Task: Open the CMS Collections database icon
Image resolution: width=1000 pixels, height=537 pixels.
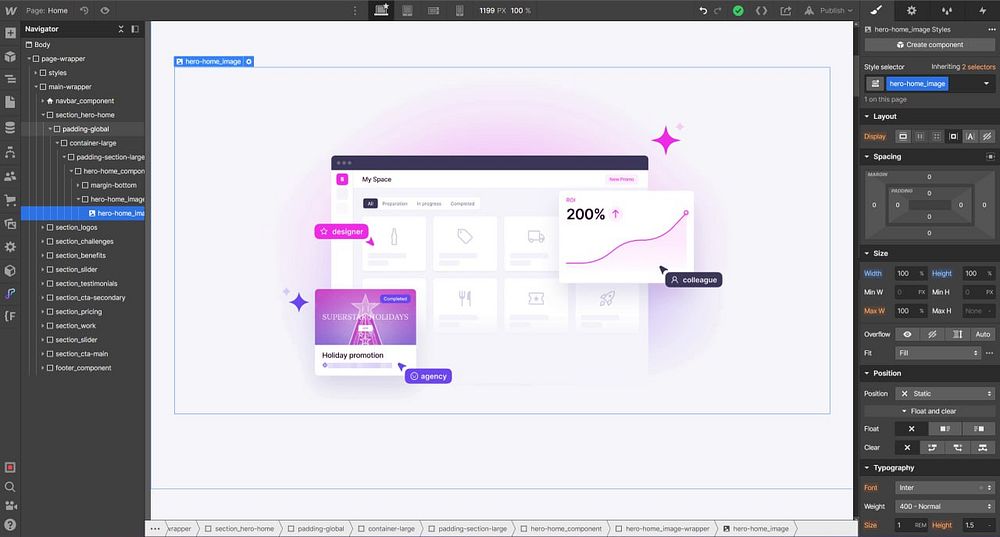Action: 10,128
